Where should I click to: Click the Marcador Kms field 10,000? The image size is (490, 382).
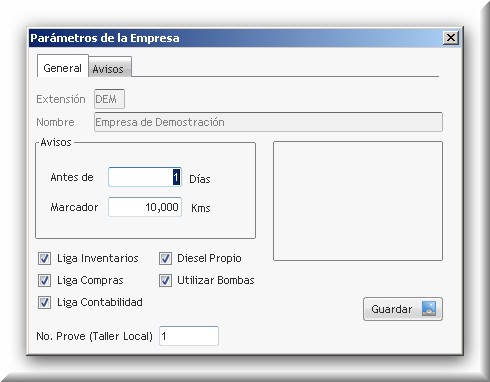[145, 207]
